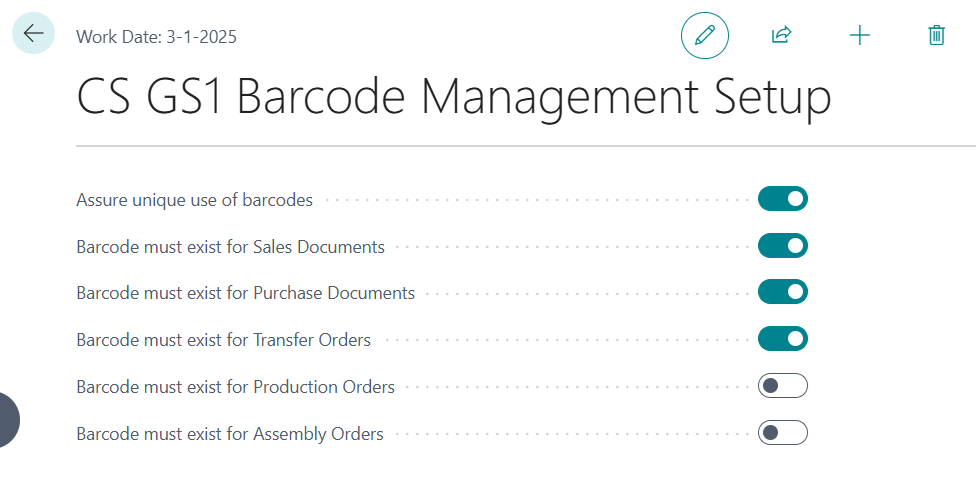
Task: Click the pencil edit icon
Action: click(705, 35)
